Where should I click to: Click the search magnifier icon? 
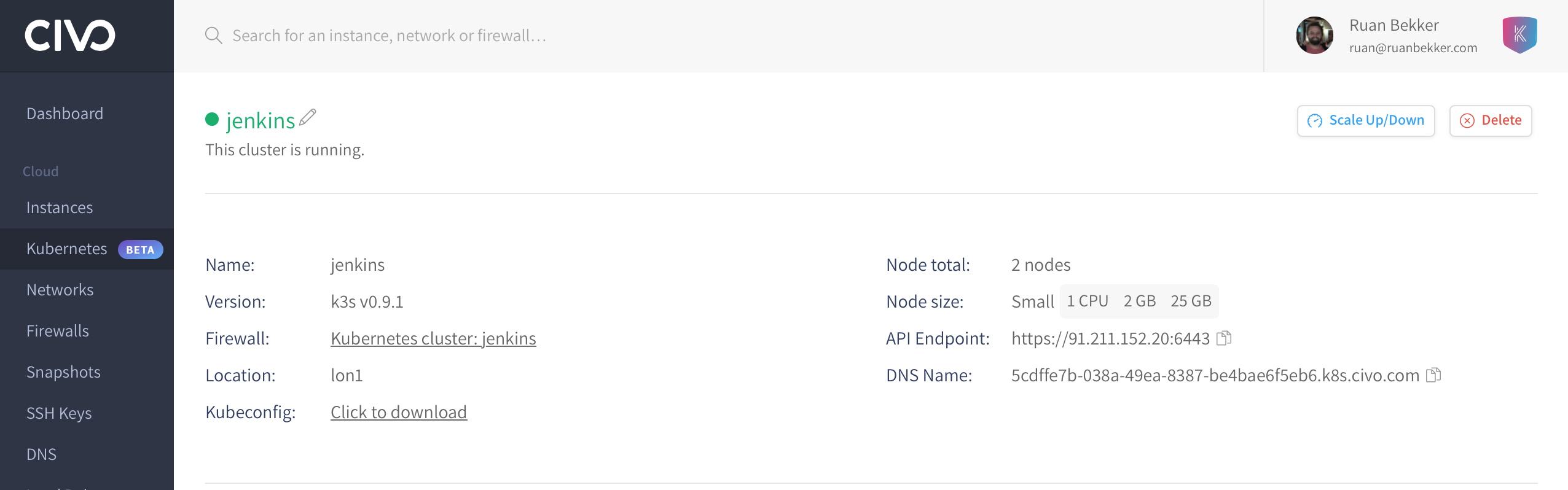213,36
